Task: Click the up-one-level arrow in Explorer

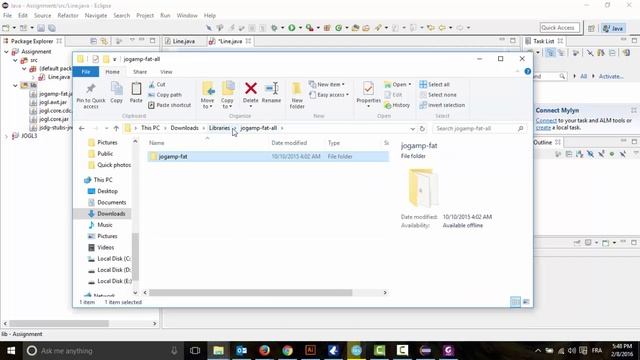Action: coord(116,128)
